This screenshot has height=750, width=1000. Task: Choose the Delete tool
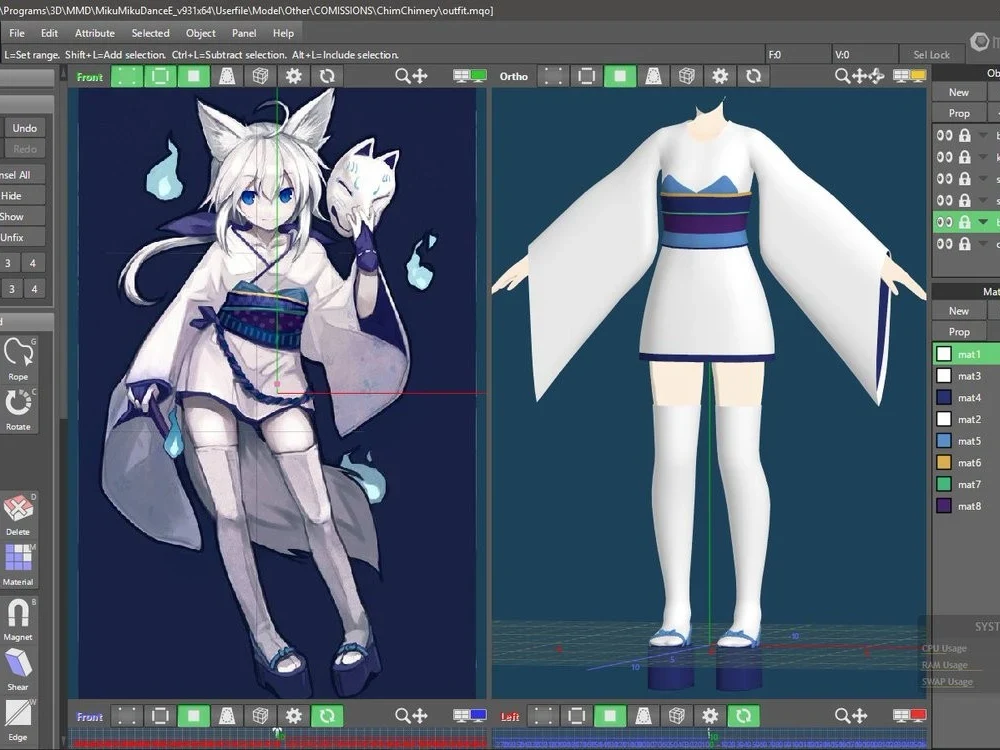pyautogui.click(x=18, y=515)
